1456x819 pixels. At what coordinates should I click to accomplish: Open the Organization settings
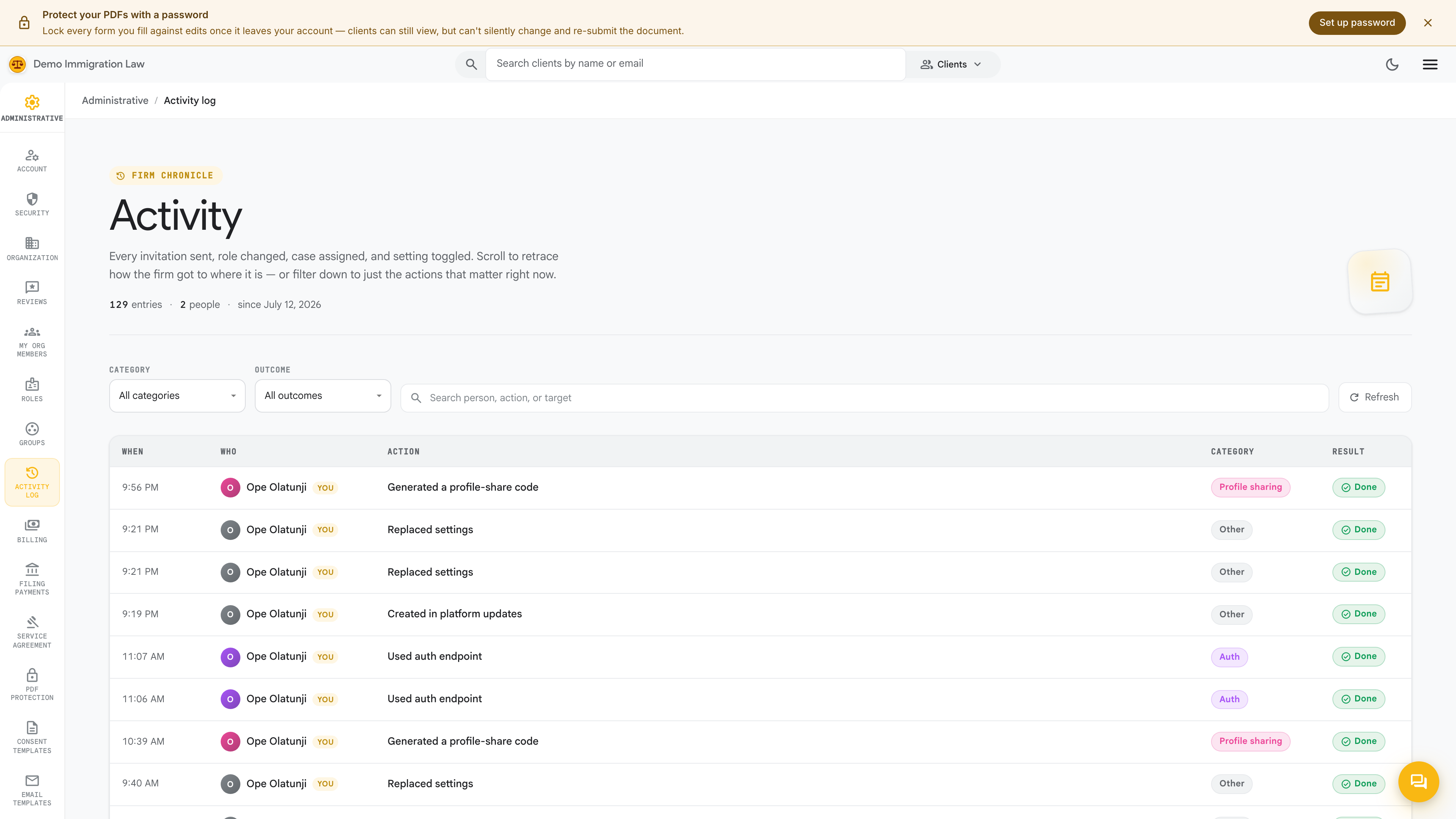[x=32, y=249]
